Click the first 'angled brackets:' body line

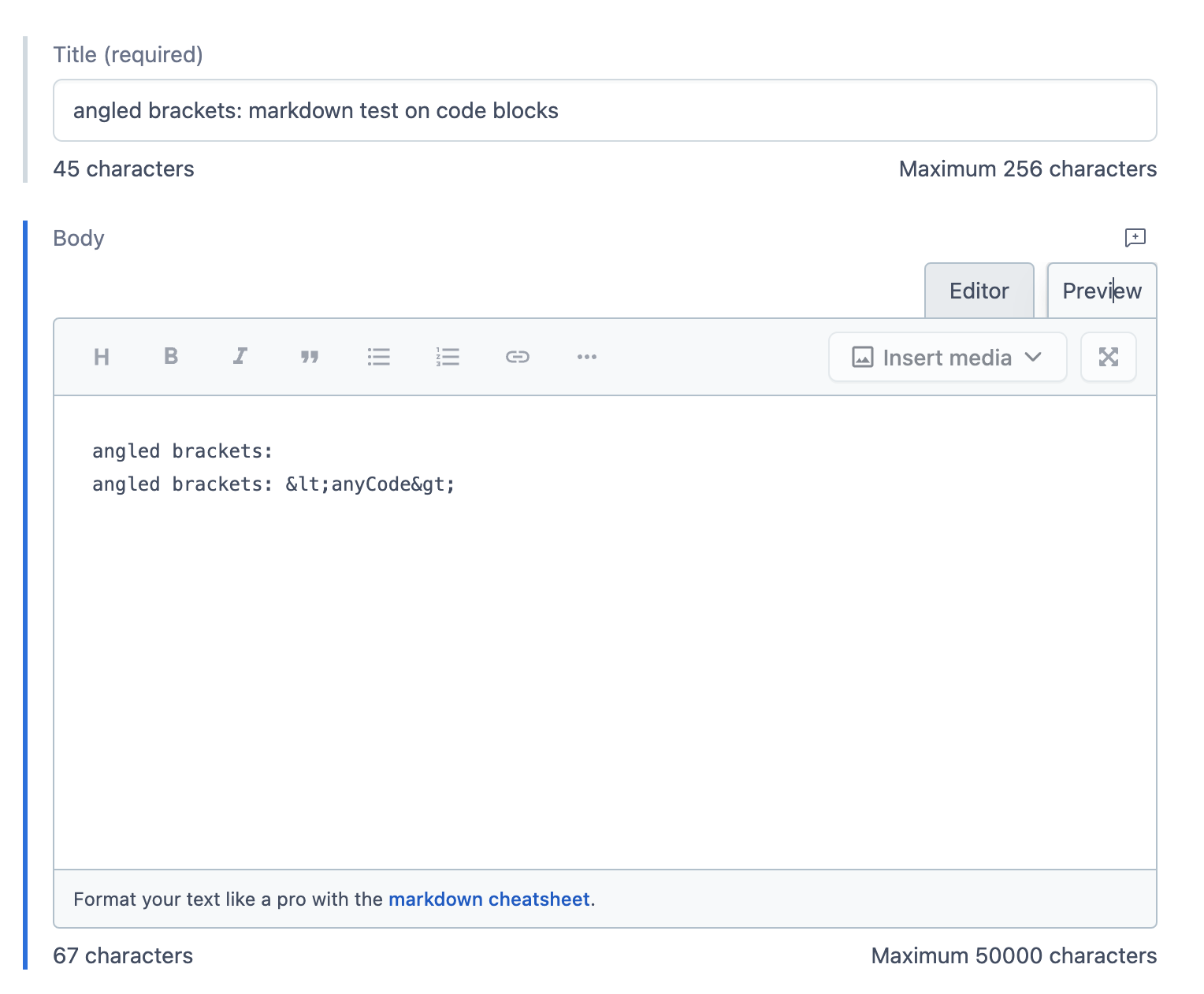tap(182, 451)
